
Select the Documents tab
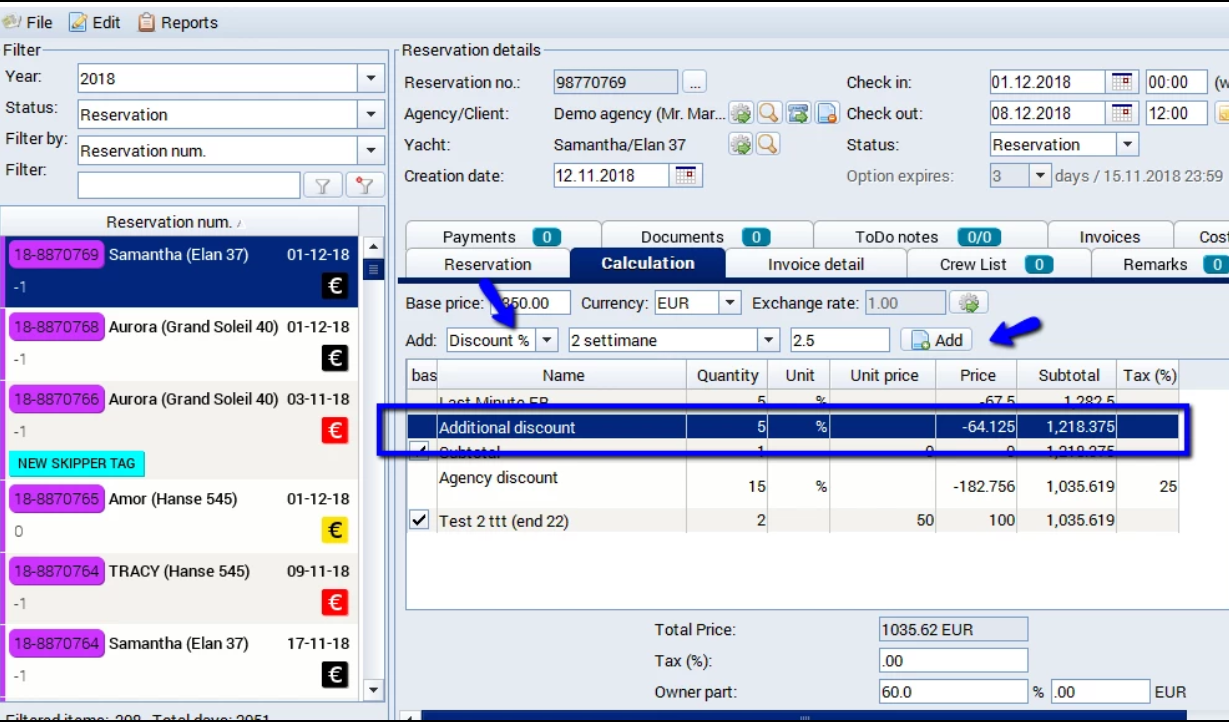(707, 237)
